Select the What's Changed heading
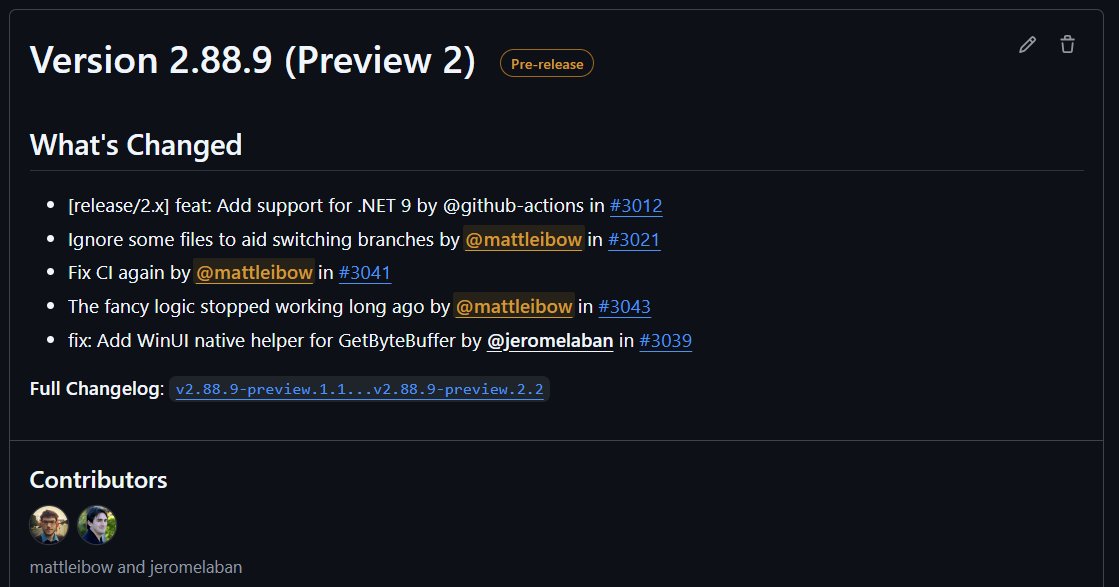 click(x=135, y=145)
